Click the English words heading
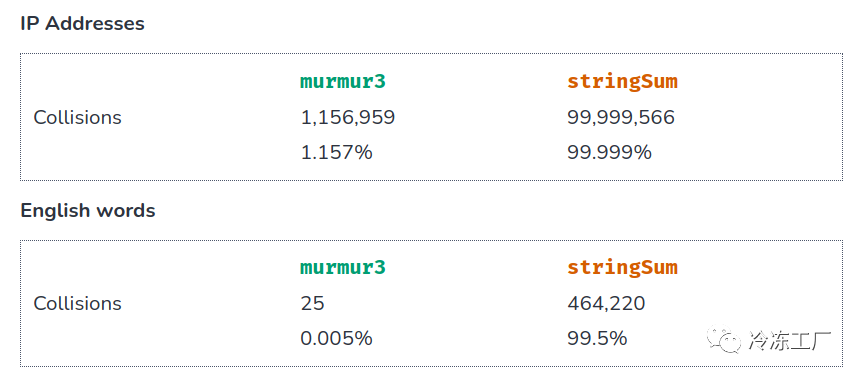The height and width of the screenshot is (378, 859). 88,210
